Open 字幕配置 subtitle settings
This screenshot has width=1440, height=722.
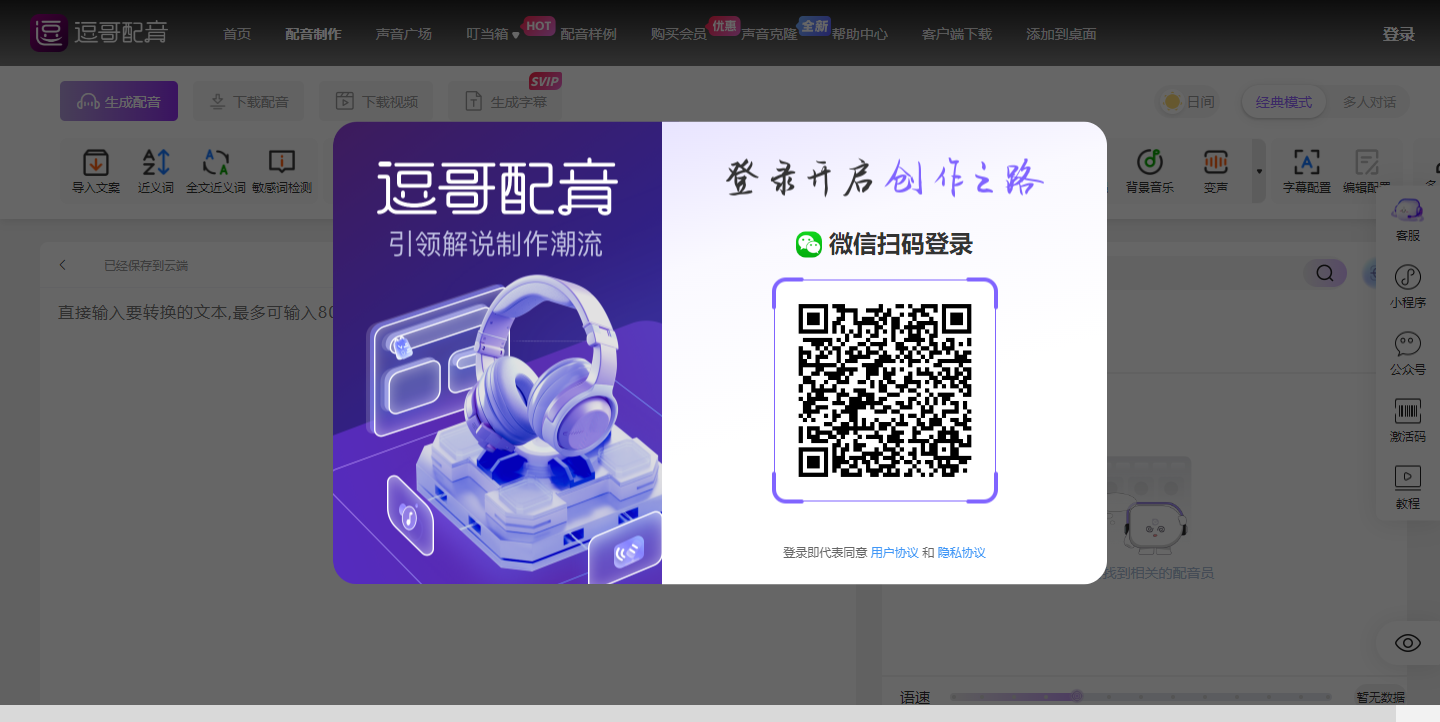point(1307,170)
